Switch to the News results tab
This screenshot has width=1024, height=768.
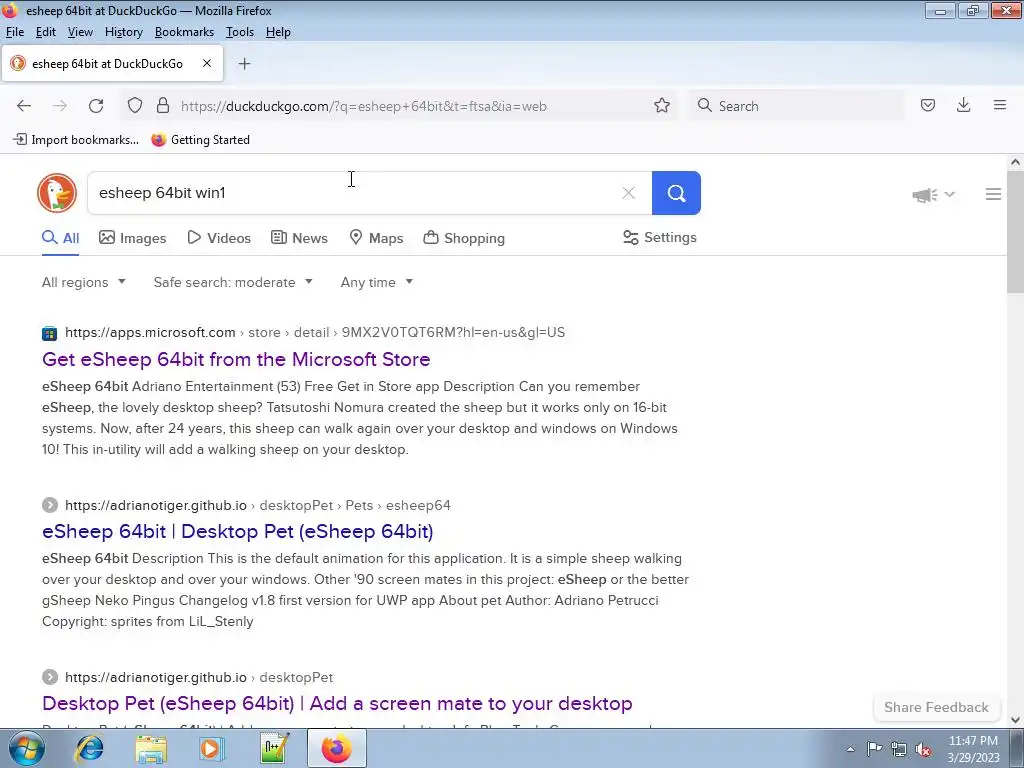tap(299, 238)
